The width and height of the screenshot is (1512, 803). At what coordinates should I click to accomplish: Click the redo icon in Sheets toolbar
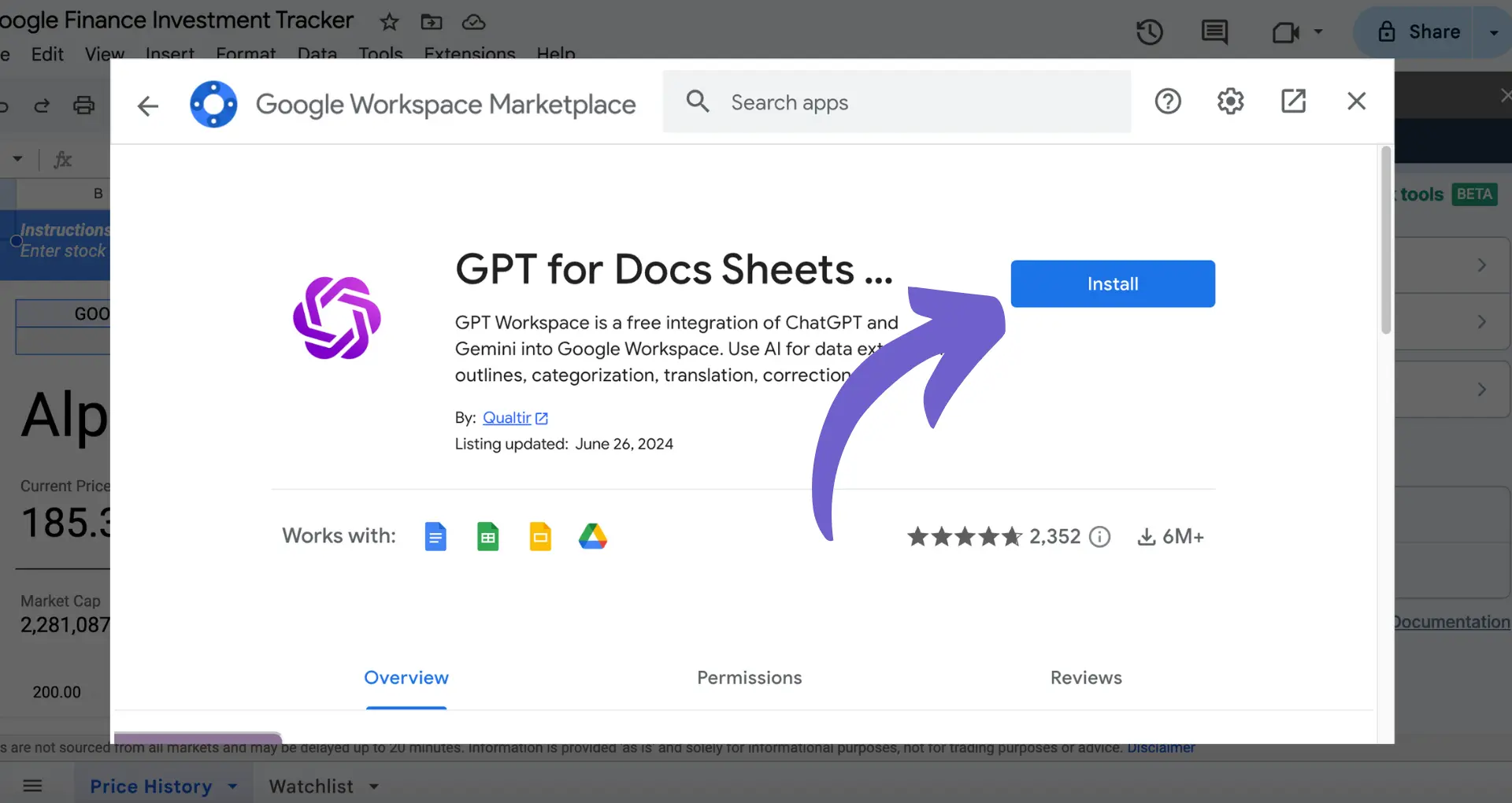[x=42, y=105]
